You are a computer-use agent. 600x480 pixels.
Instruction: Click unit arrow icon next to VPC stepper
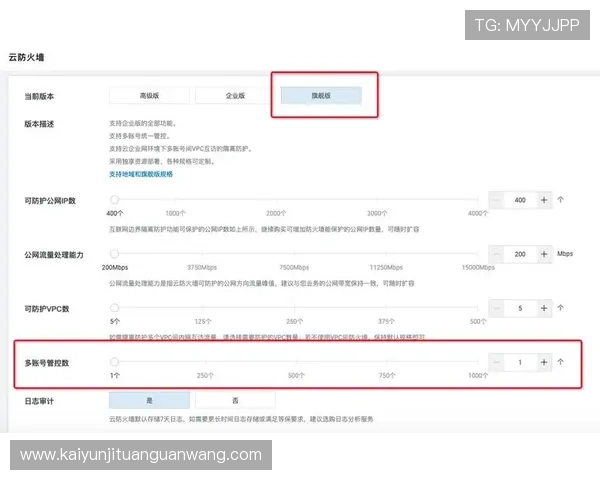(x=561, y=308)
